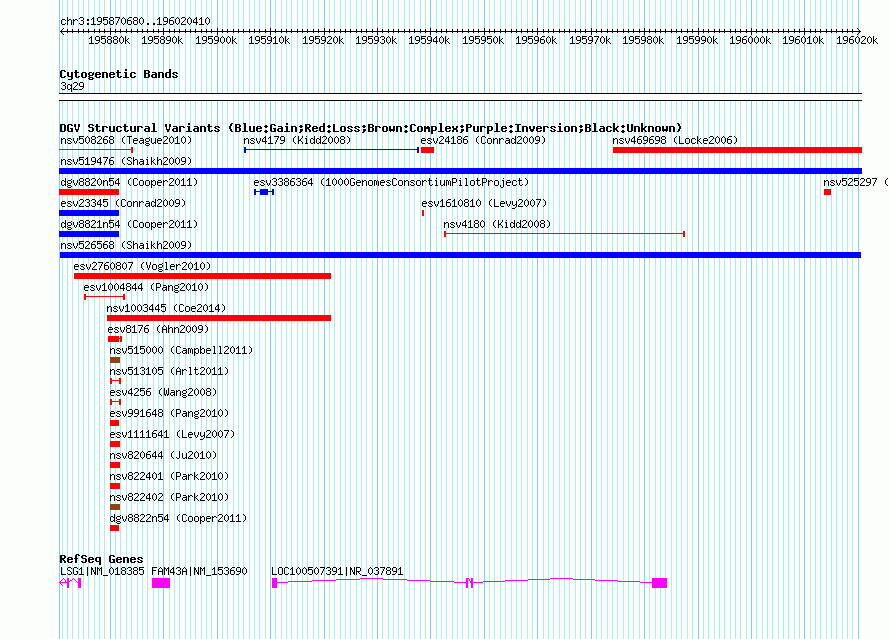Click the FAM43A|NM_153690 gene label

199,571
